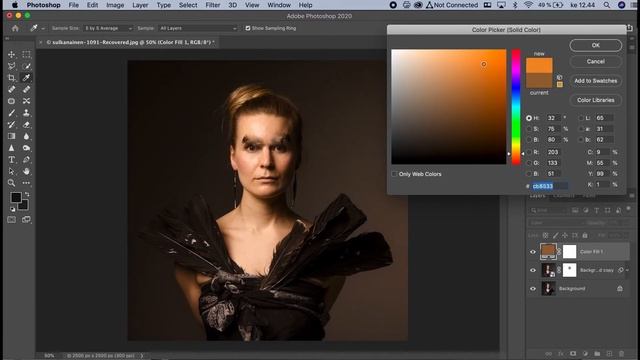Image resolution: width=640 pixels, height=360 pixels.
Task: Click the hex color input field
Action: tap(550, 186)
